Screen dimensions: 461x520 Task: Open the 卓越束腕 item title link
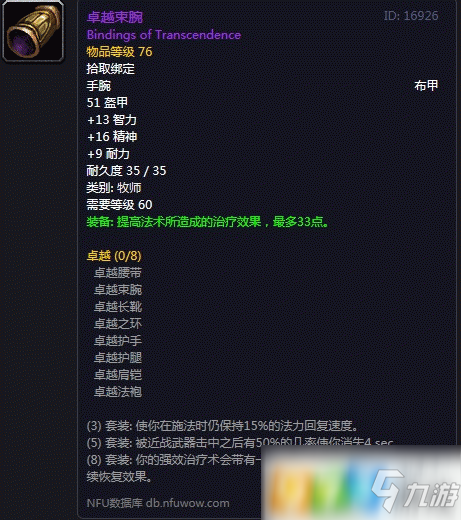point(115,17)
